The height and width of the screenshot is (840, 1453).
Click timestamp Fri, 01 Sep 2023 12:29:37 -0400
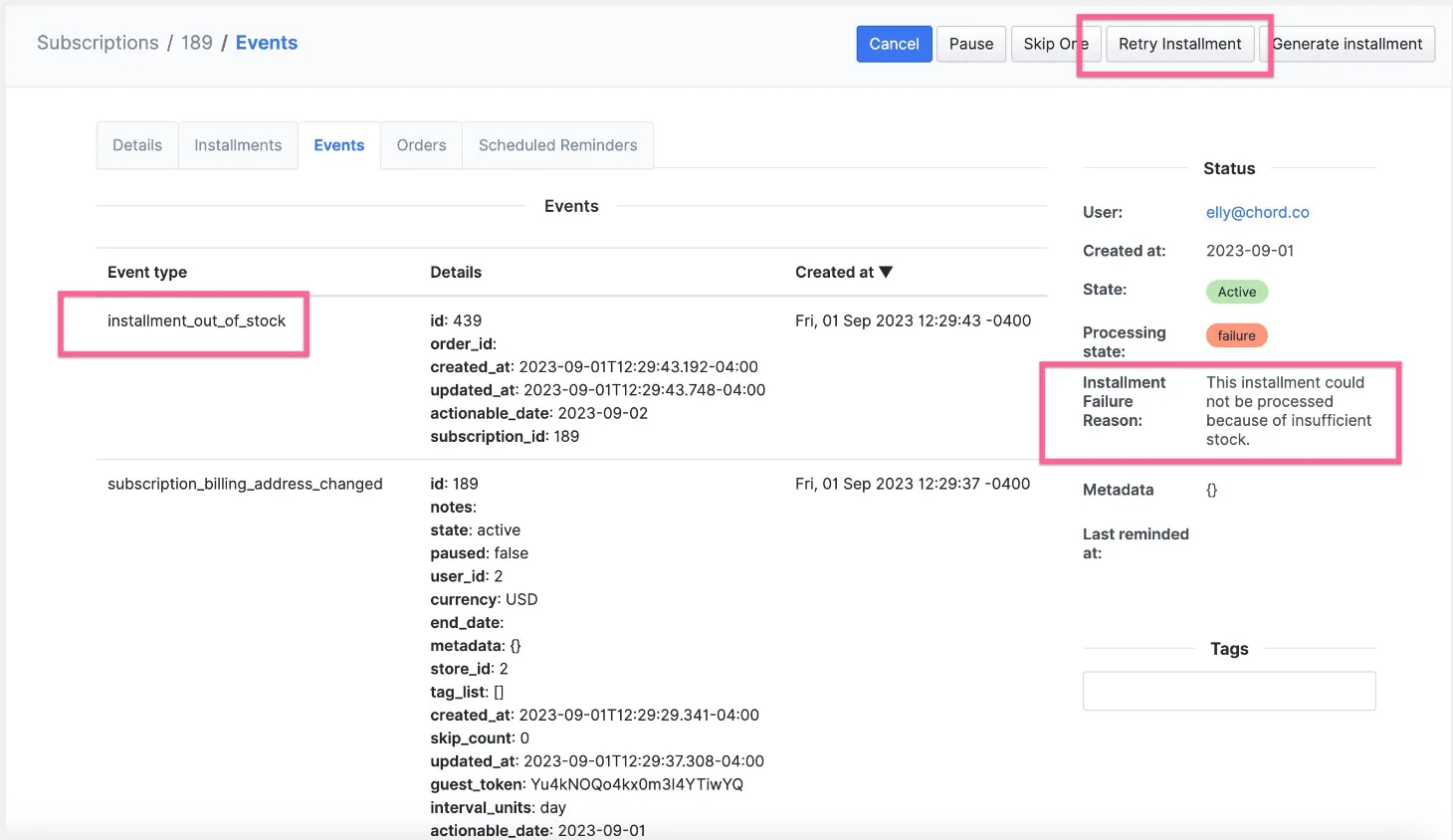(913, 484)
